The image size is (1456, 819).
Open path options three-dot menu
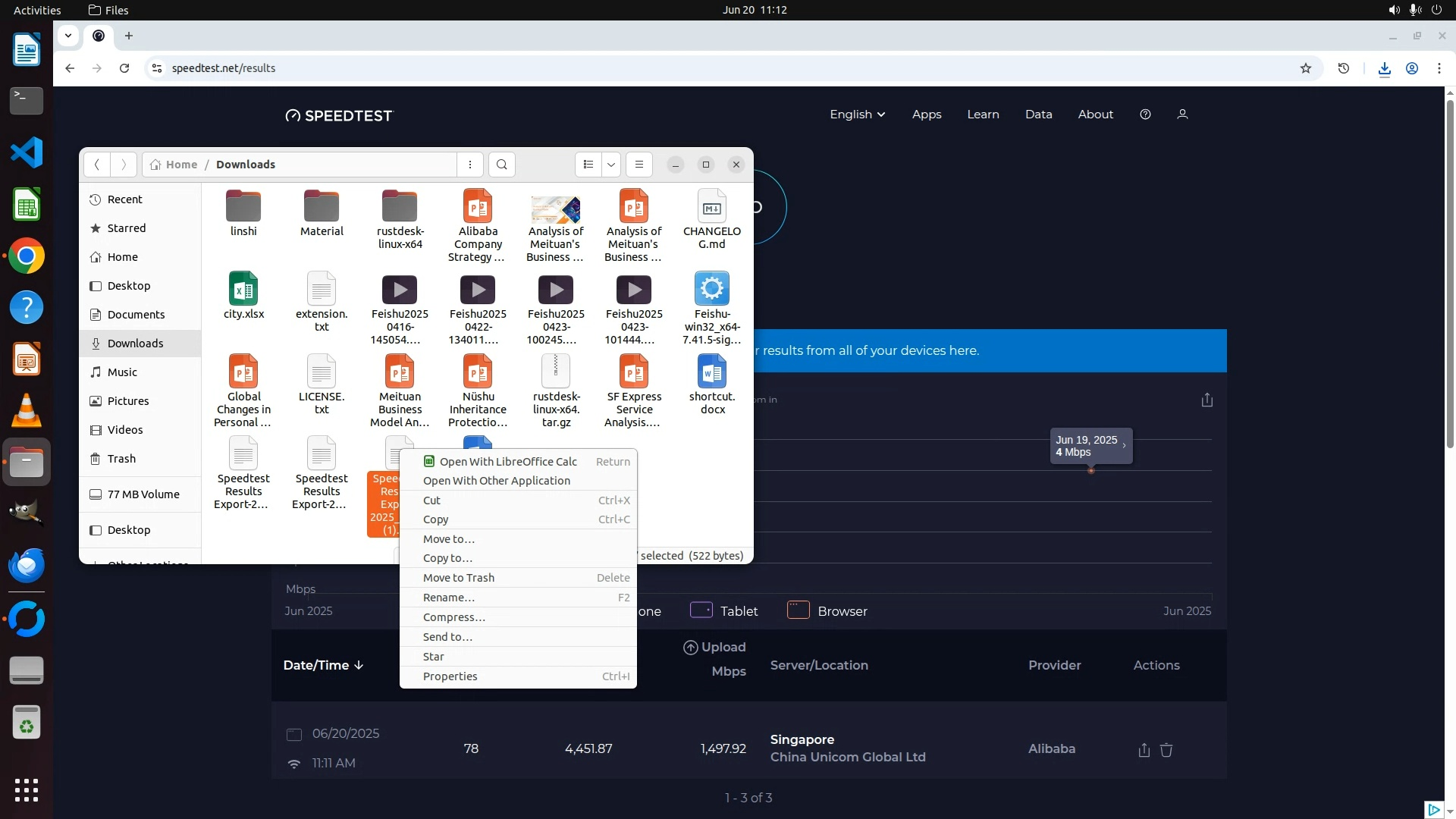[470, 165]
